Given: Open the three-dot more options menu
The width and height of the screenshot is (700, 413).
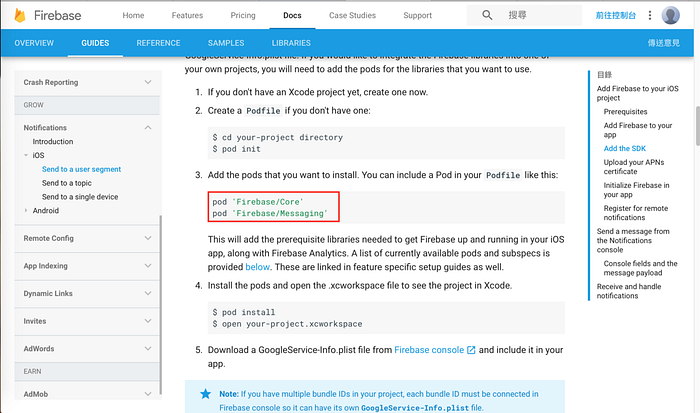Looking at the screenshot, I should coord(650,15).
